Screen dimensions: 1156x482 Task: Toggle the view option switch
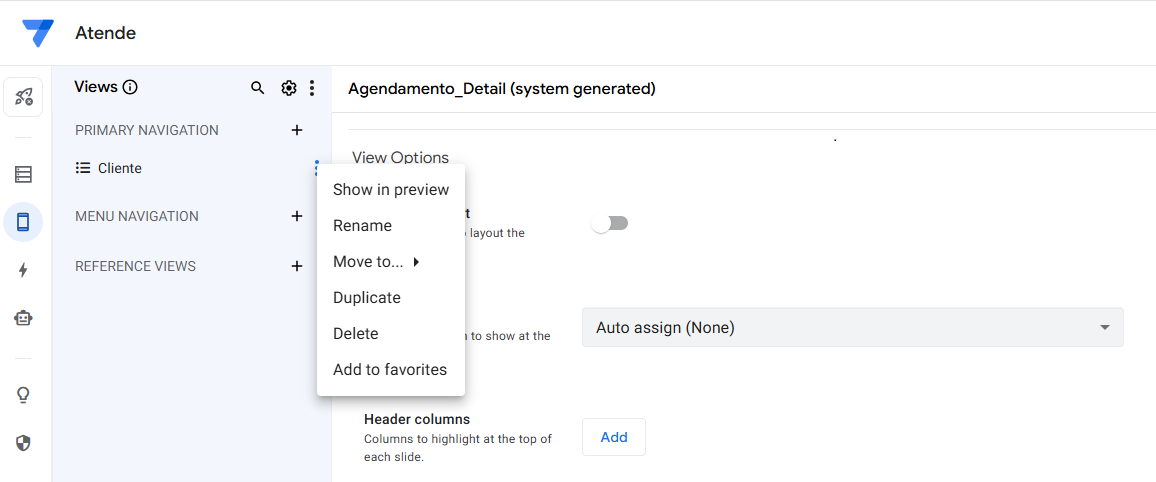point(610,223)
